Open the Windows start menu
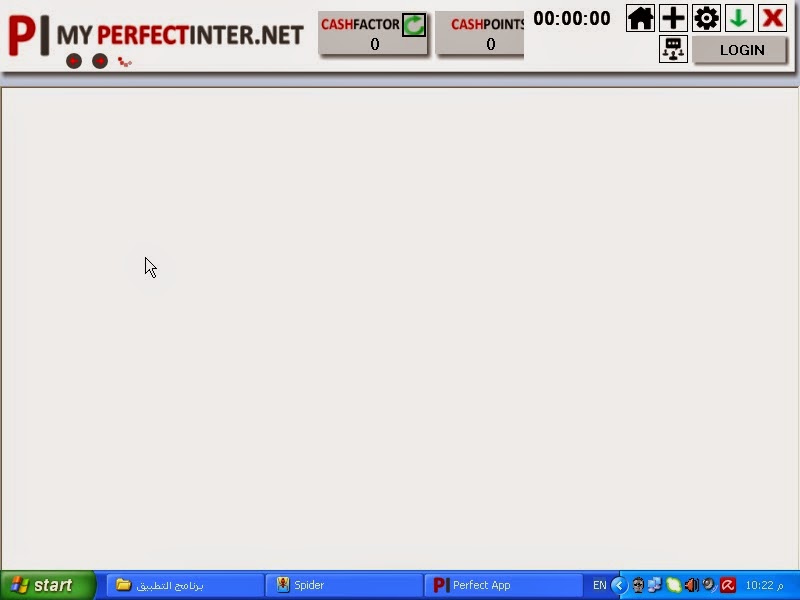800x600 pixels. (48, 585)
